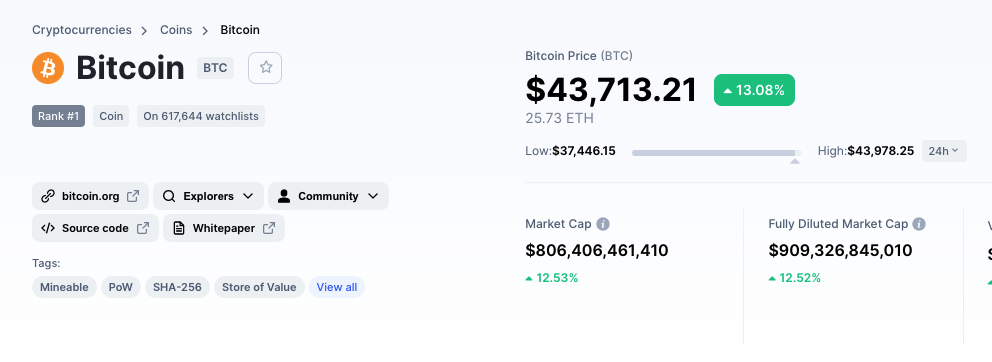Click View all tags link

[x=337, y=287]
